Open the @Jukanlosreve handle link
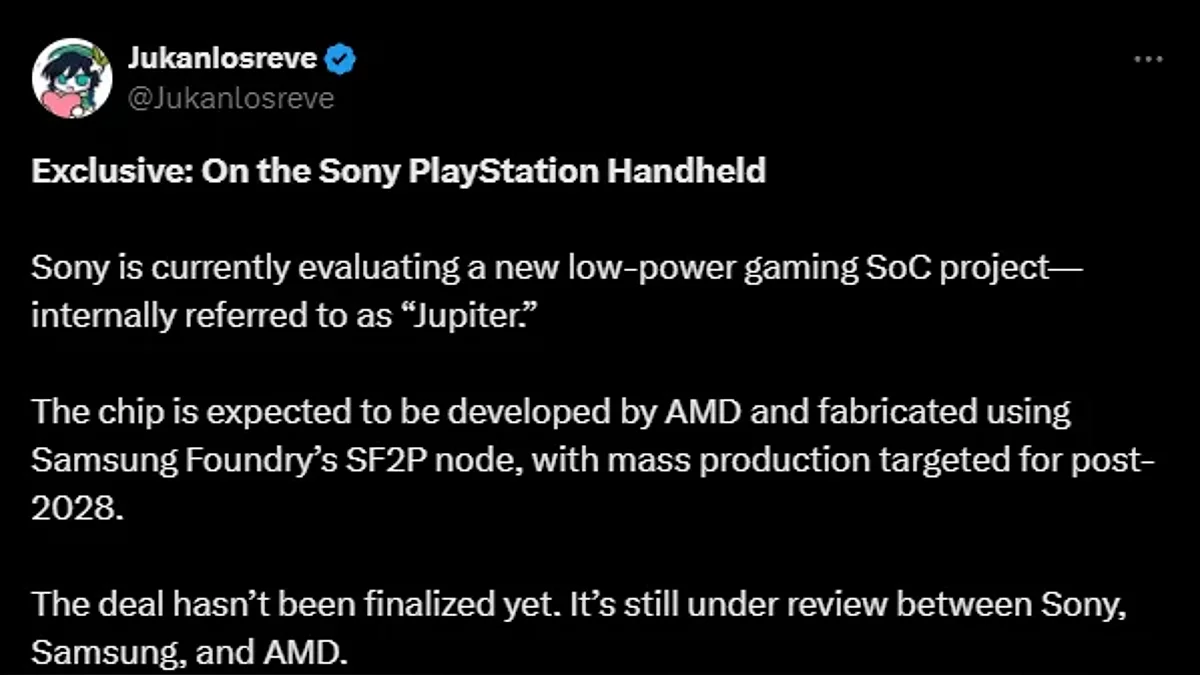1200x675 pixels. point(230,98)
